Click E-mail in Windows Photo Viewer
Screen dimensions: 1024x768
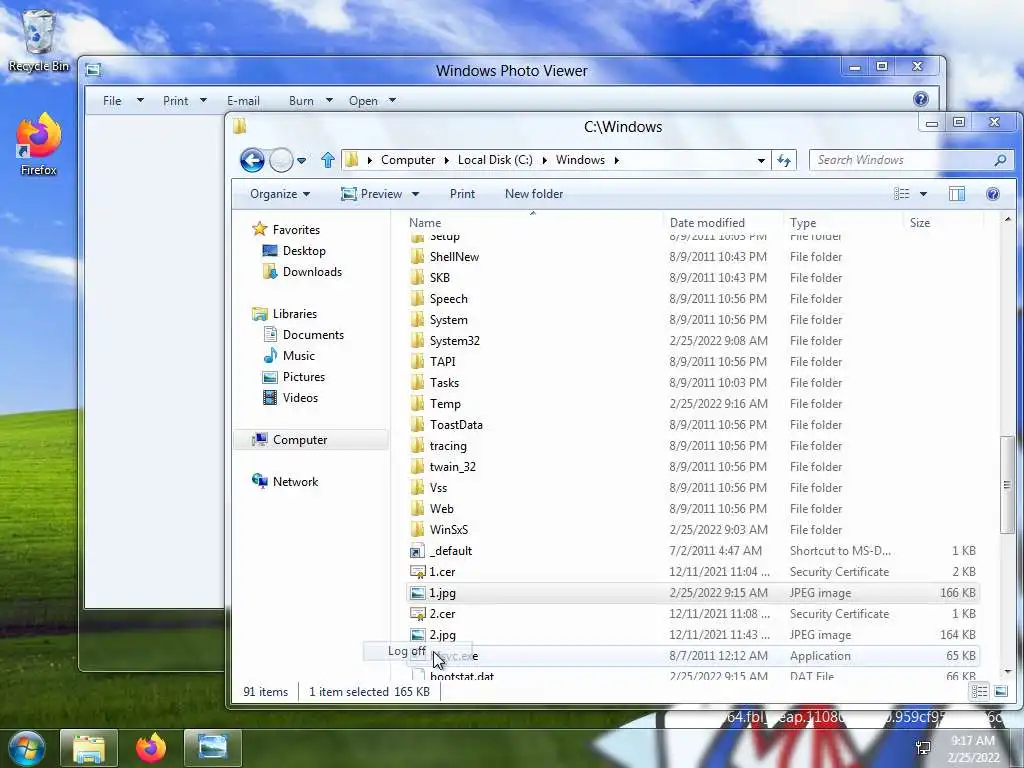click(243, 101)
